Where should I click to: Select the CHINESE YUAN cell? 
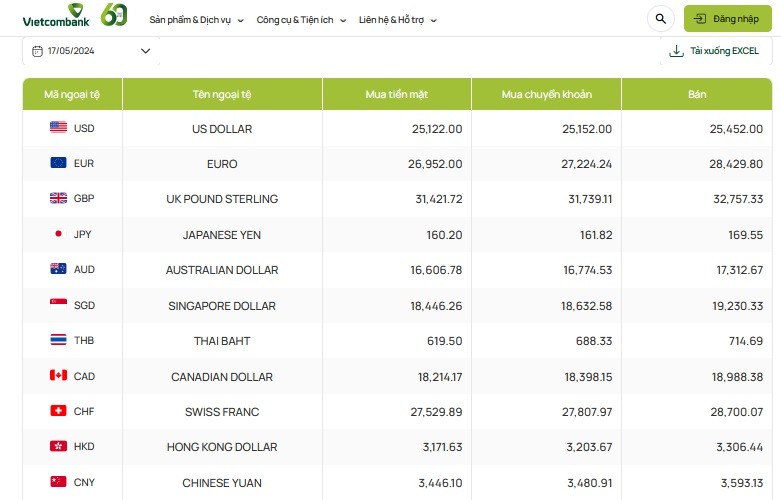[x=222, y=483]
